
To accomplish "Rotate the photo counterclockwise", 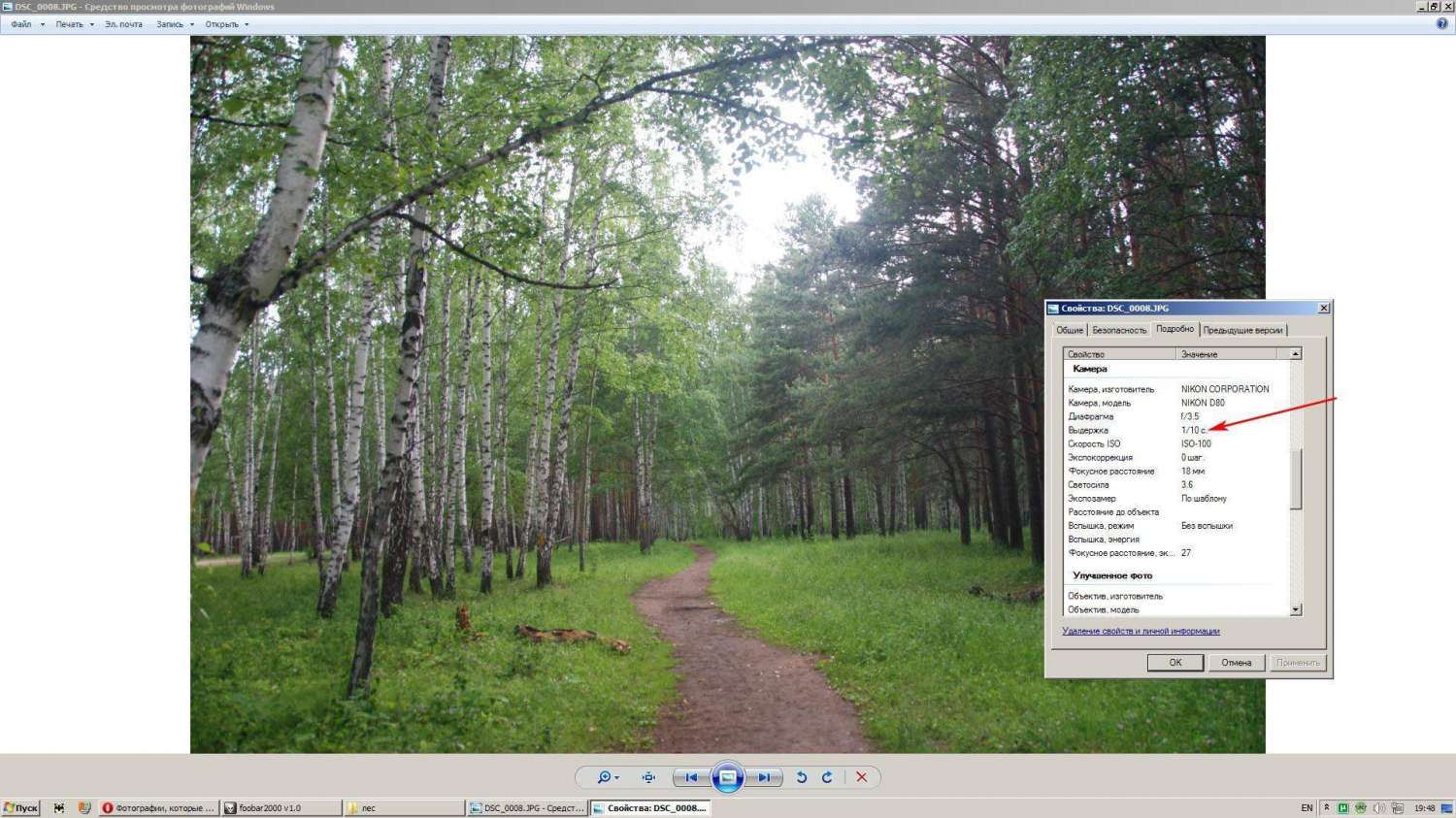I will click(802, 777).
